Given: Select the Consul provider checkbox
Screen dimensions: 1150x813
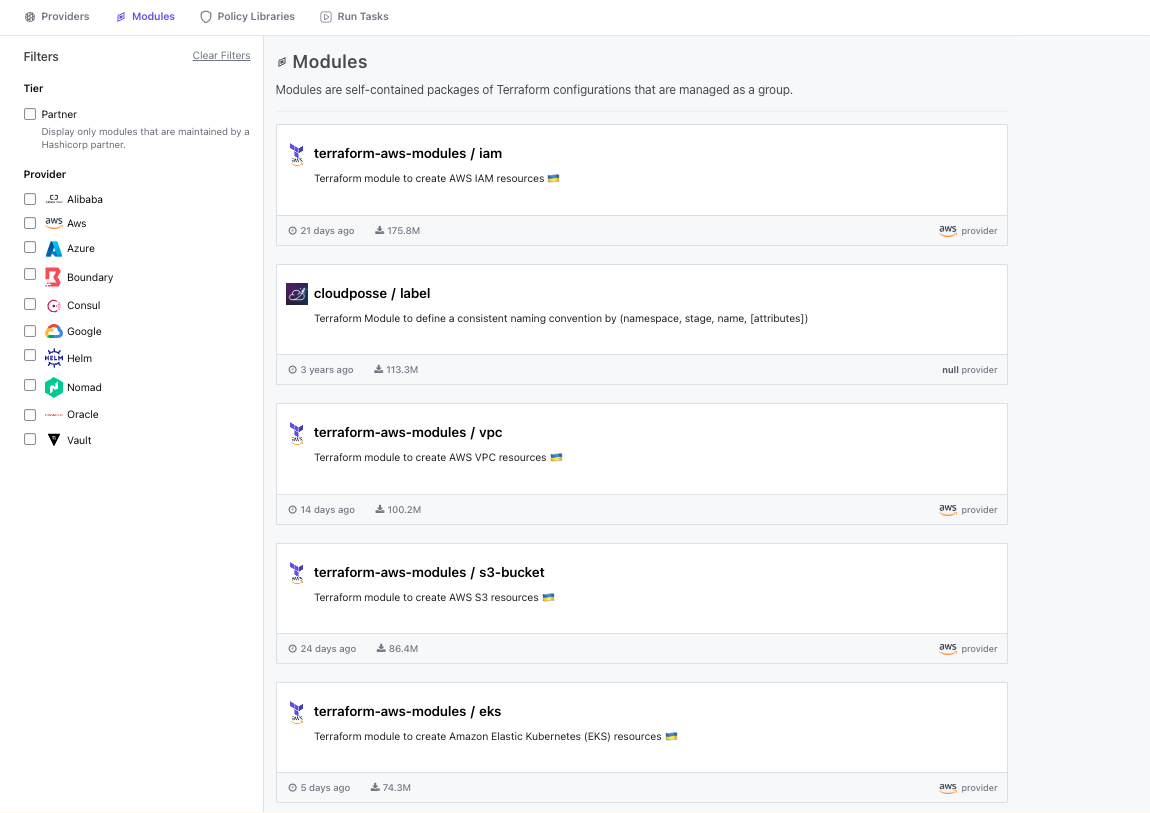Looking at the screenshot, I should click(x=30, y=304).
